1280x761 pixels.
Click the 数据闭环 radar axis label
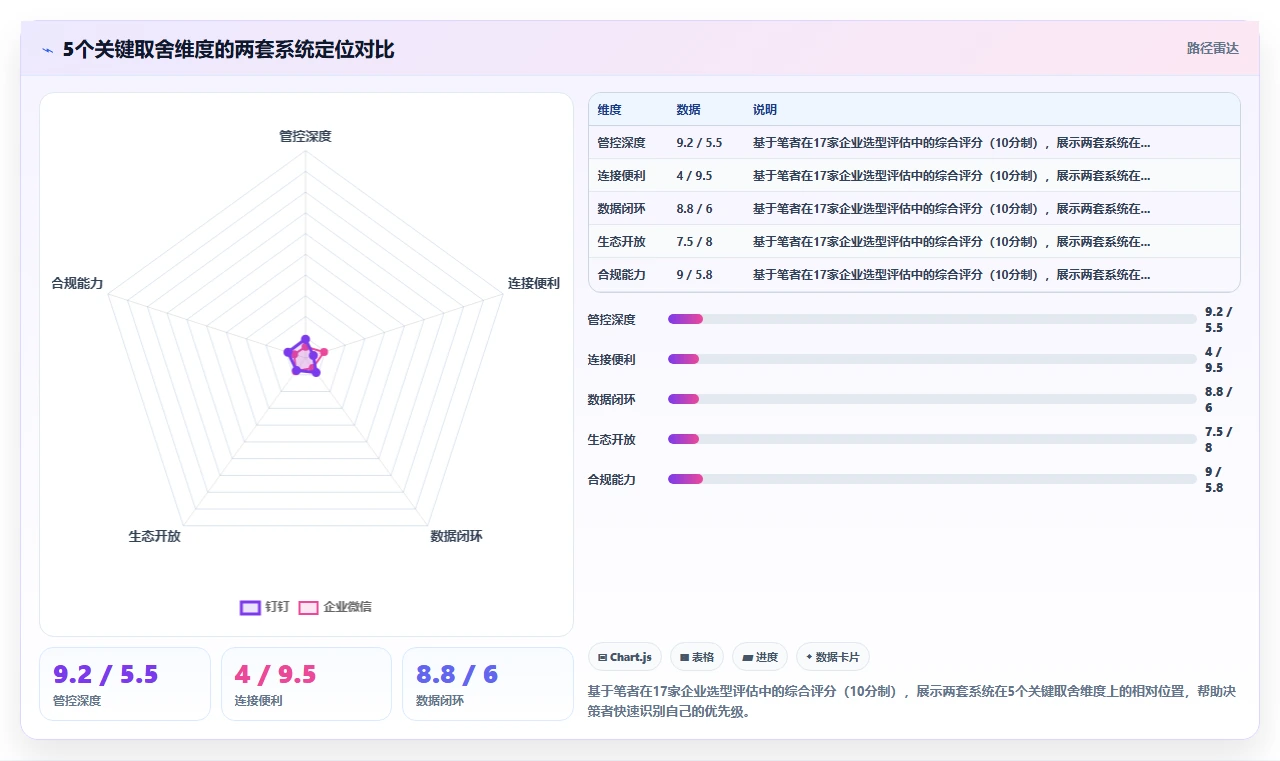click(x=456, y=536)
